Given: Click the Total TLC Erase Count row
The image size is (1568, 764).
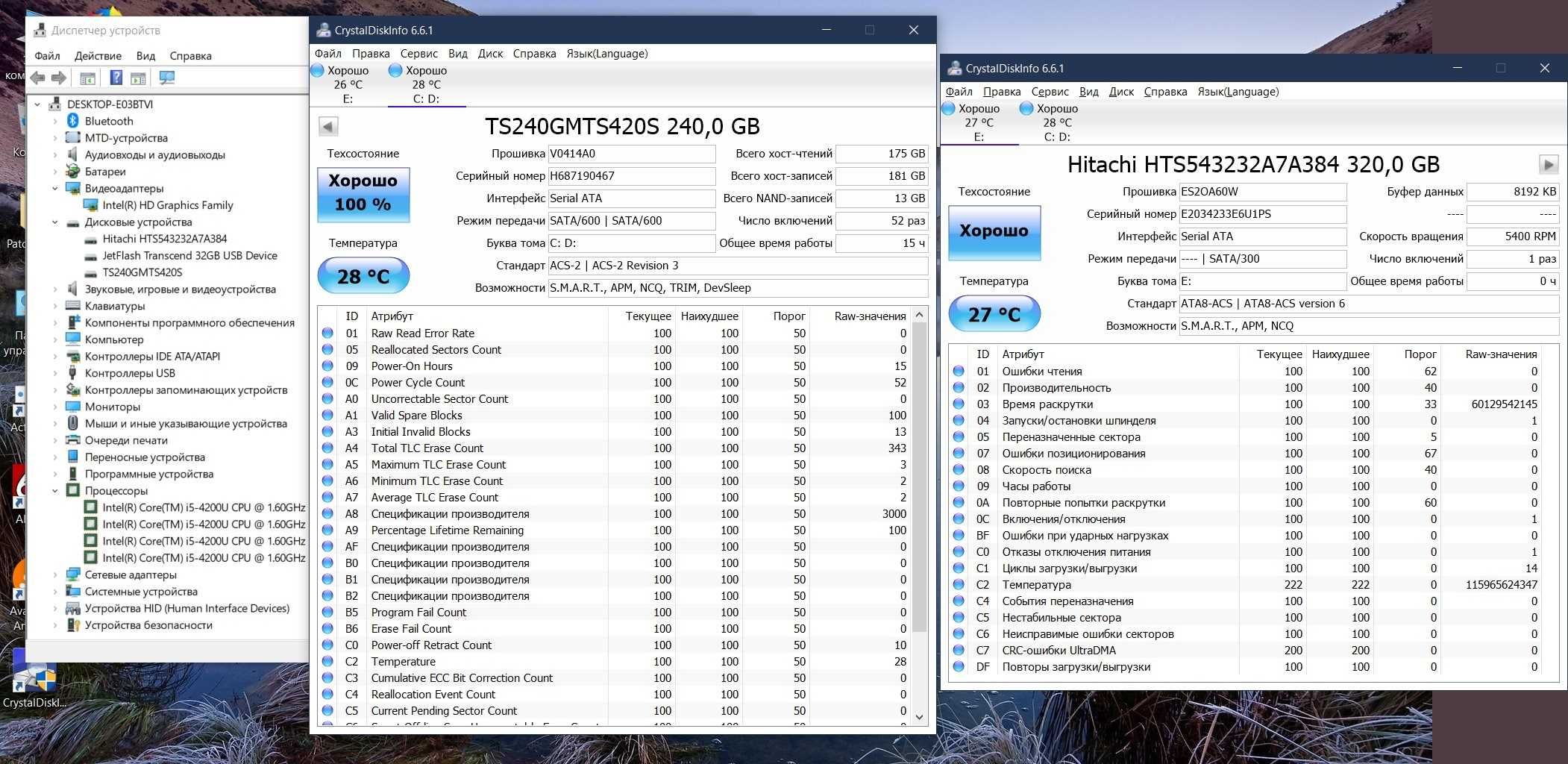Looking at the screenshot, I should pos(615,448).
